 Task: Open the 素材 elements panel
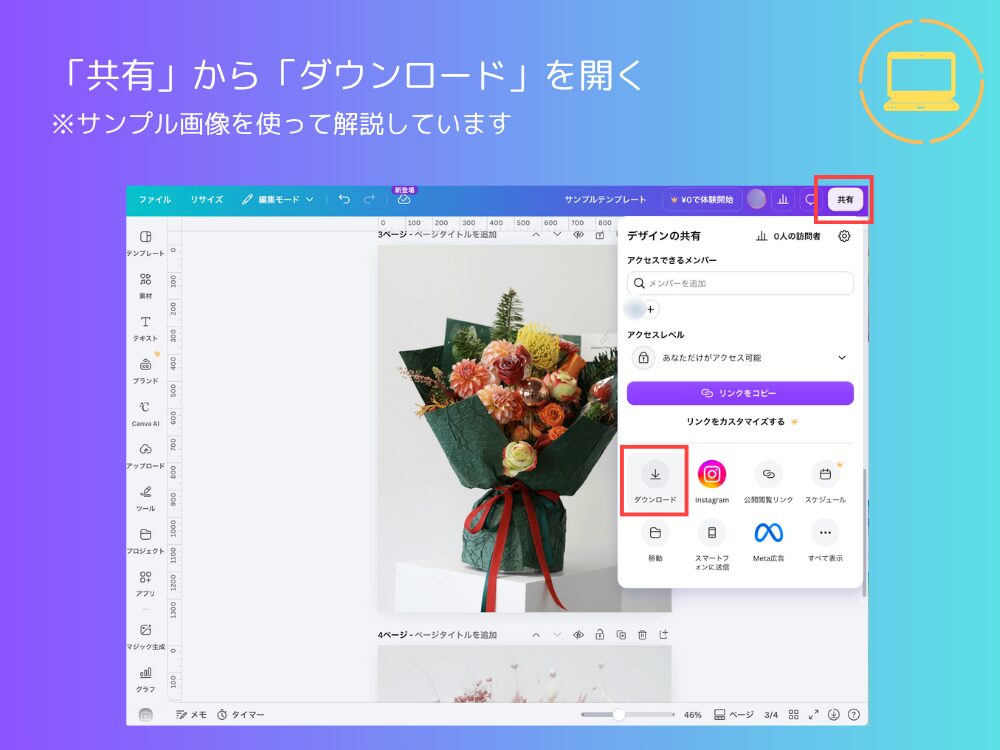click(145, 286)
